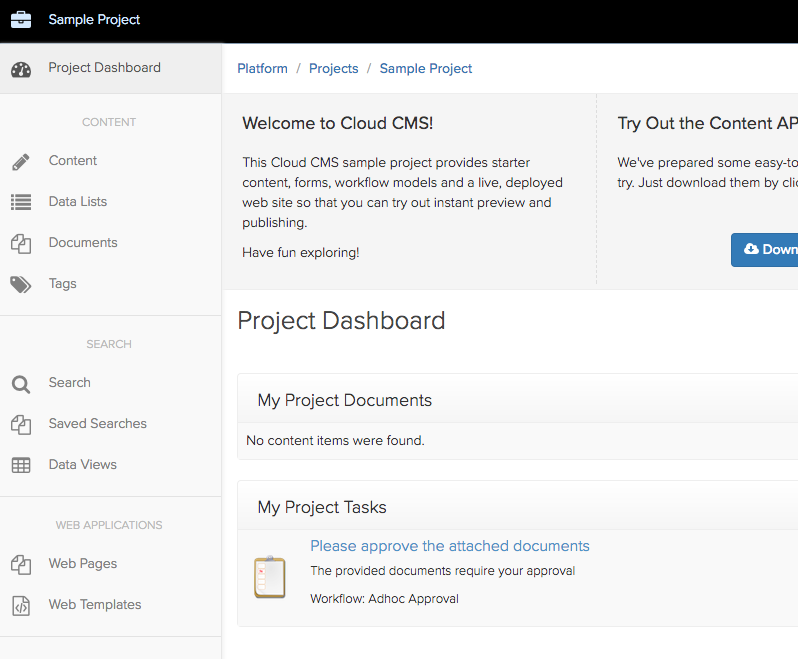Open Project Dashboard in sidebar
The width and height of the screenshot is (798, 659).
[x=110, y=68]
